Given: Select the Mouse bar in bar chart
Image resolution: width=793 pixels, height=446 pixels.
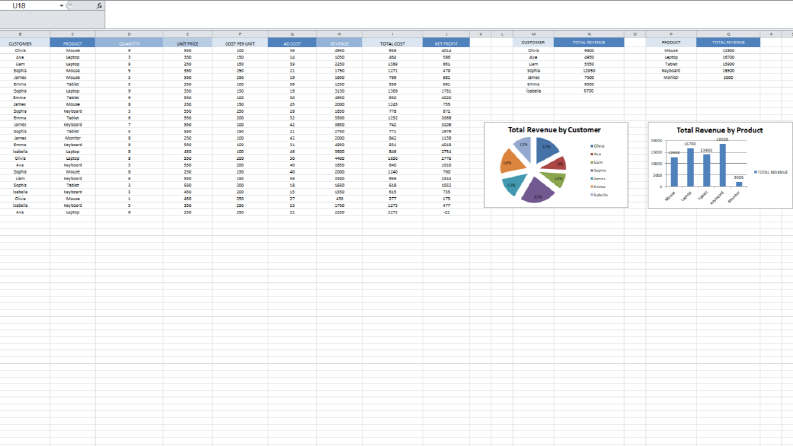Looking at the screenshot, I should click(x=674, y=172).
